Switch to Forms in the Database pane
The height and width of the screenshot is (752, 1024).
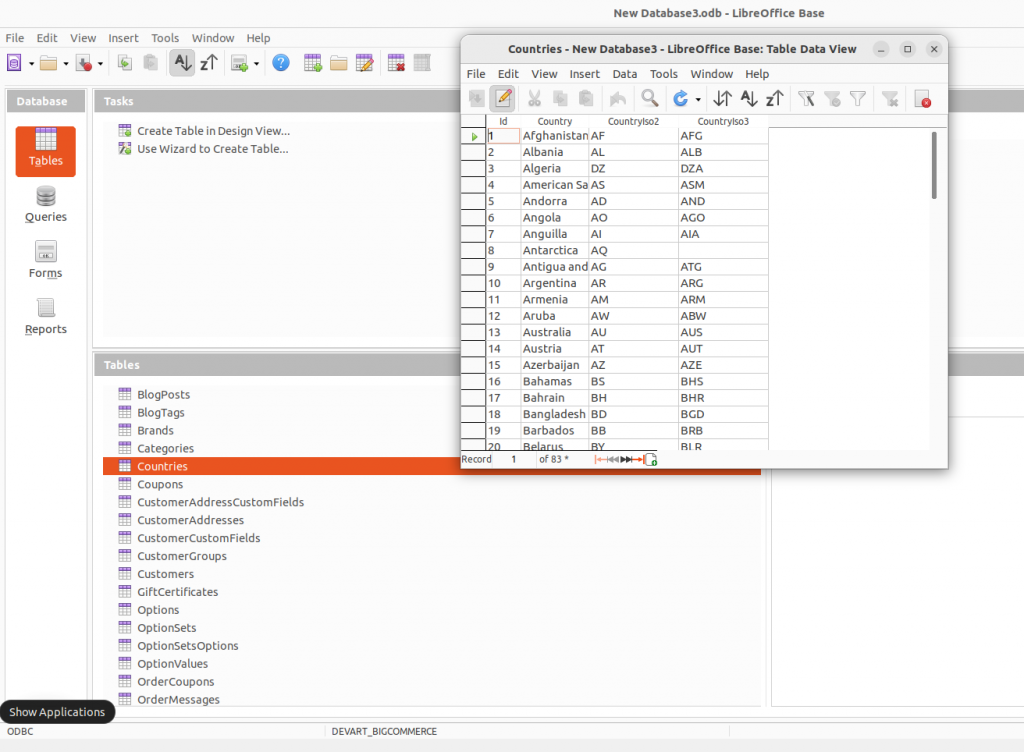(x=46, y=261)
